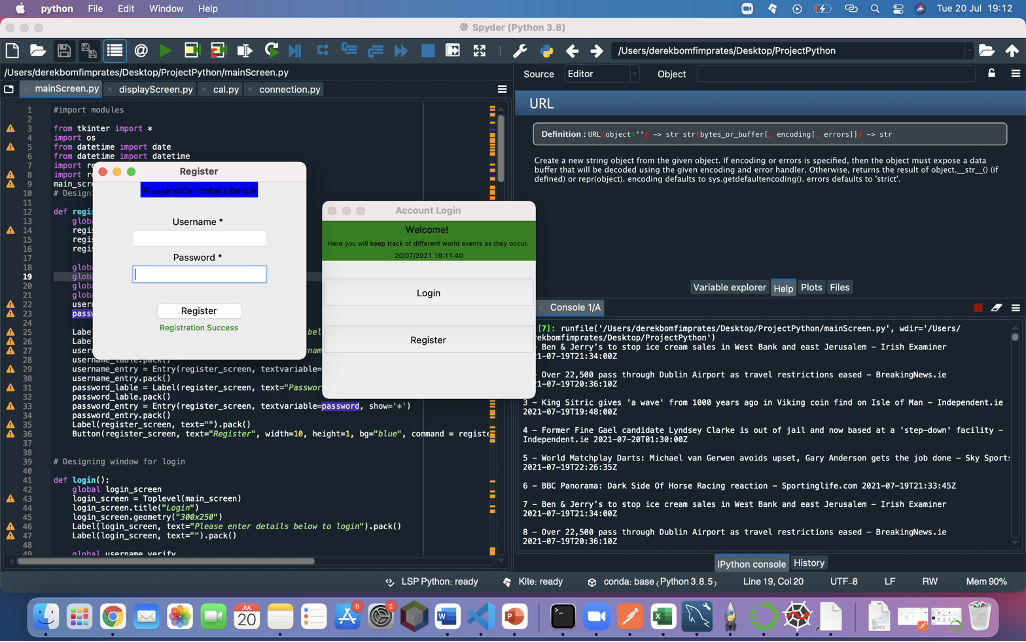The image size is (1026, 642).
Task: Click Register button in Register window
Action: coord(199,311)
